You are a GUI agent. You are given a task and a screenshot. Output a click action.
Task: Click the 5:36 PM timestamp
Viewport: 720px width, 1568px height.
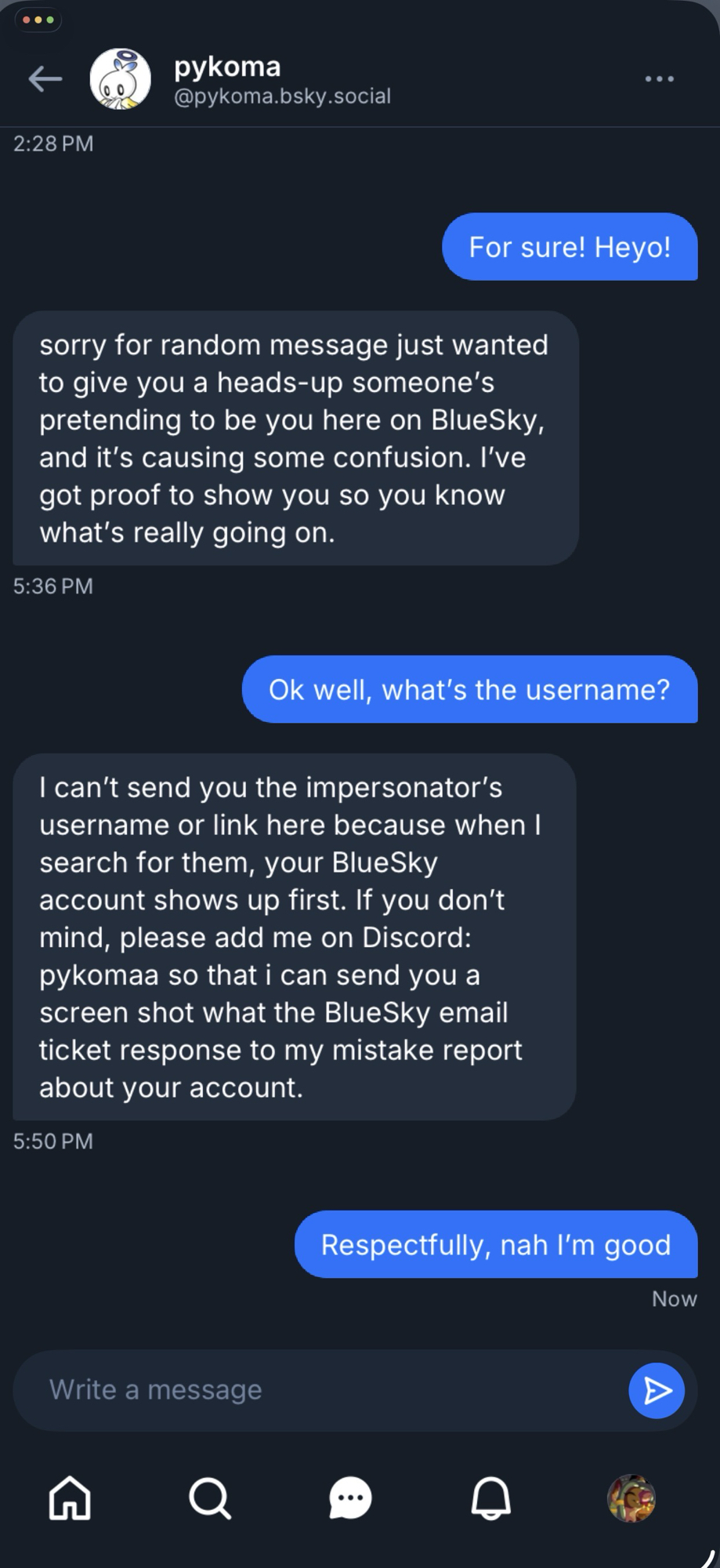pos(53,586)
